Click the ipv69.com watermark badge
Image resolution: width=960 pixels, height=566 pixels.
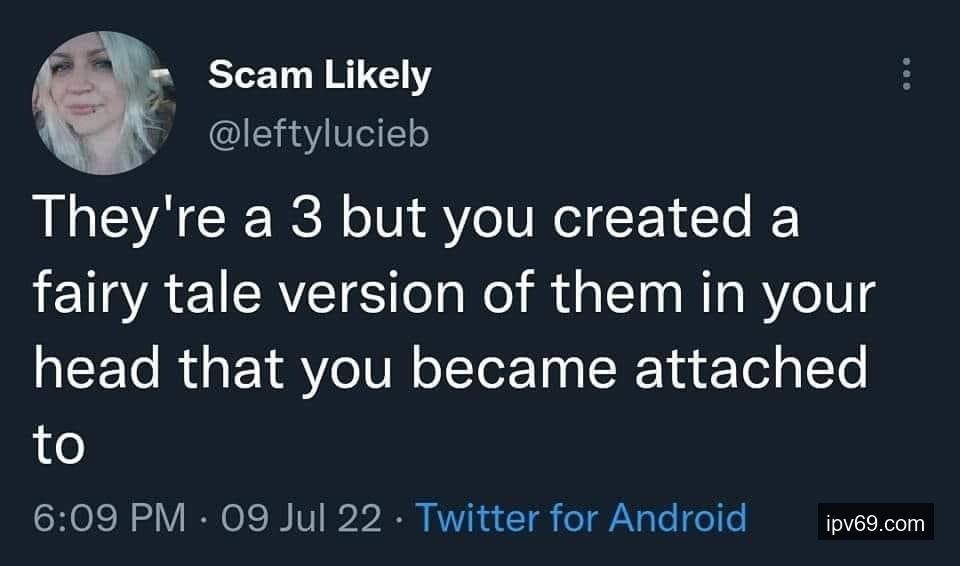(876, 522)
